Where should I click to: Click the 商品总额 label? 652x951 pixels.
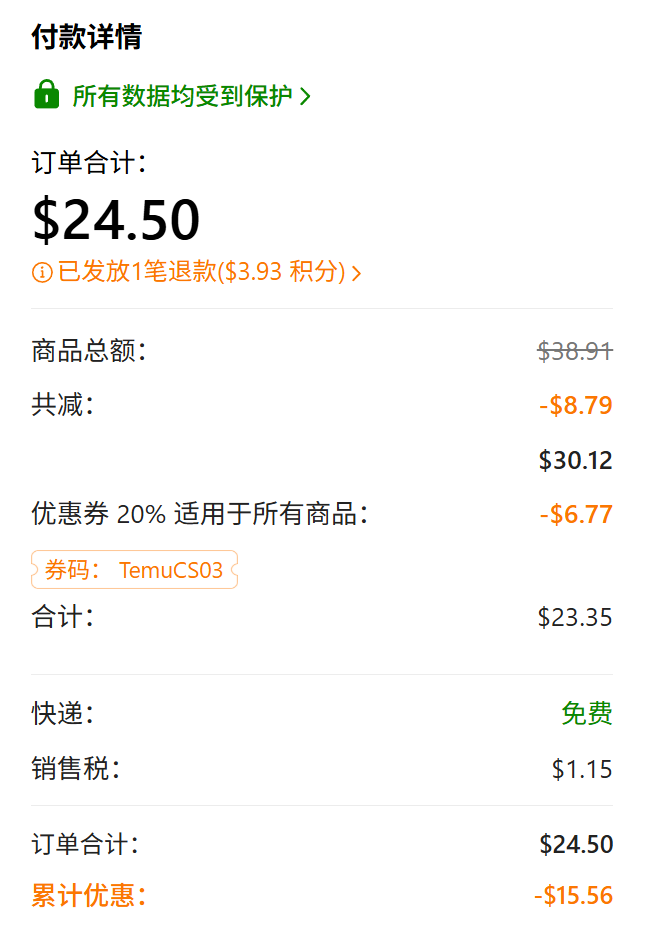click(89, 351)
